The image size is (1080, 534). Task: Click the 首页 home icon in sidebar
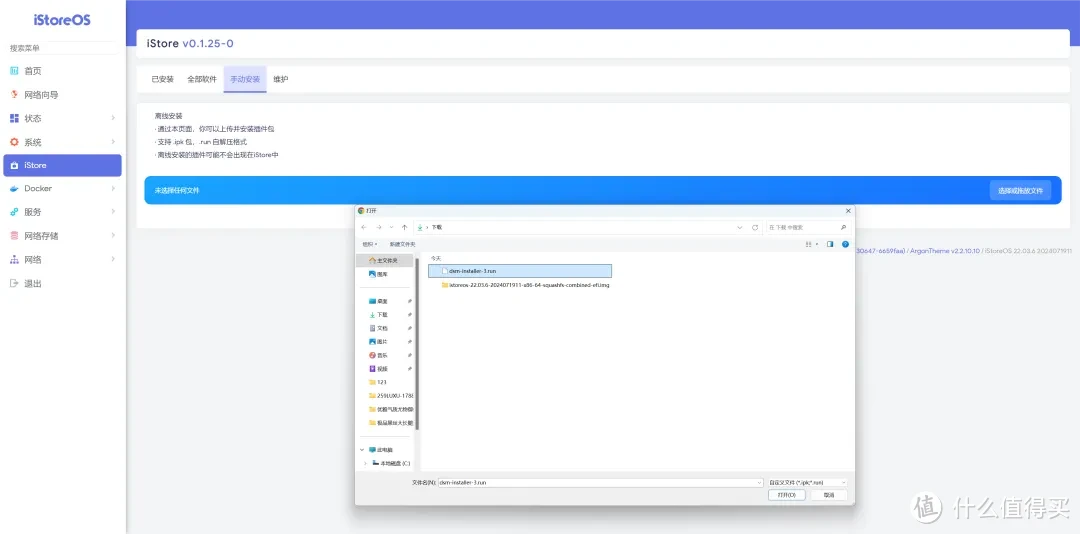(x=14, y=71)
